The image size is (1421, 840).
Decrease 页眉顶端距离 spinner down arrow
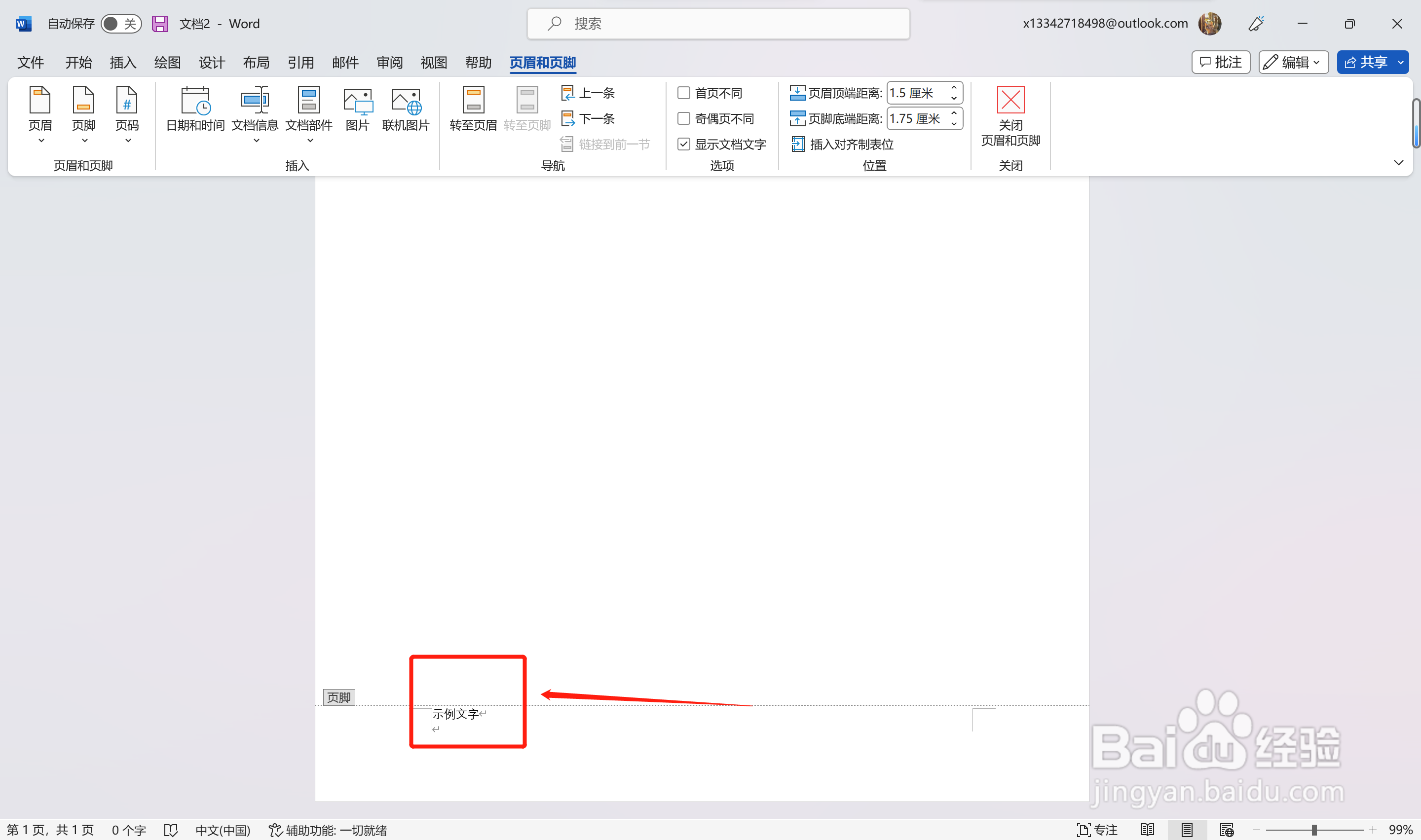point(954,99)
